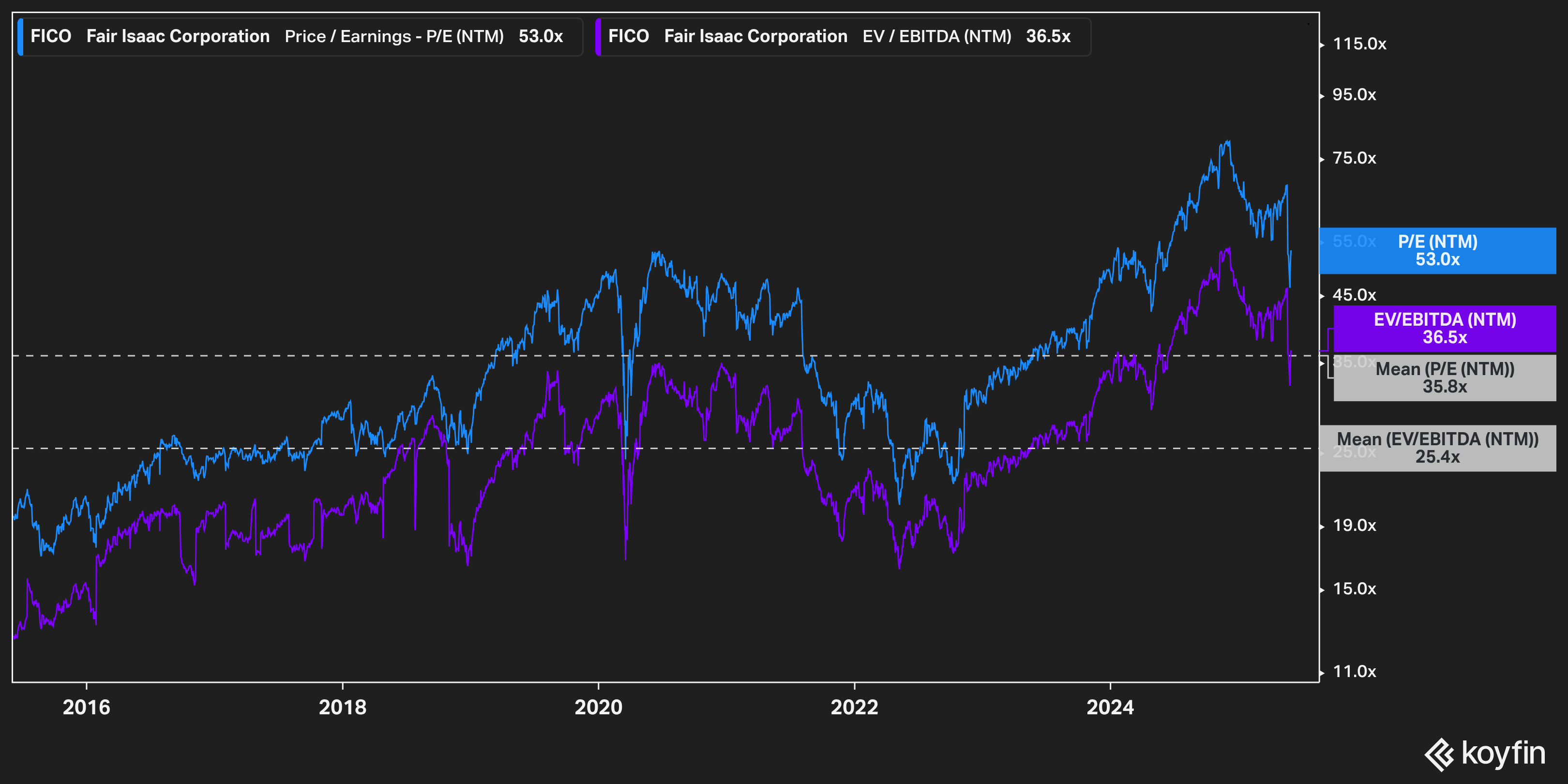This screenshot has width=1568, height=784.
Task: Click the 75.0x y-axis tick label
Action: click(1355, 158)
